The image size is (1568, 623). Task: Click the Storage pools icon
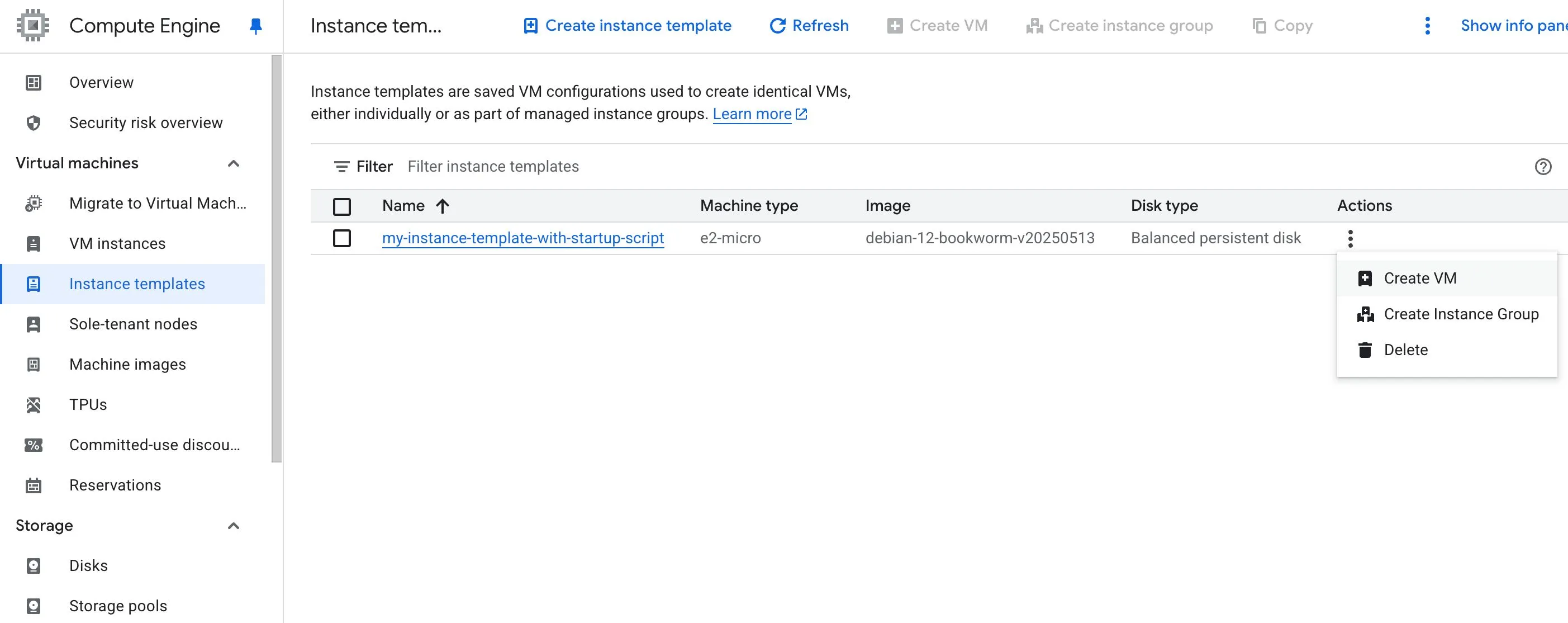34,606
